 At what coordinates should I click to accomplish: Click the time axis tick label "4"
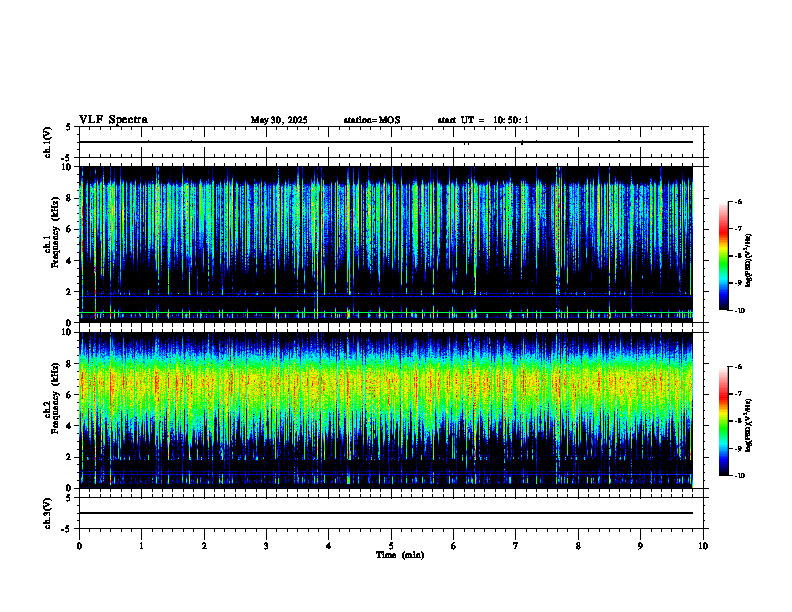tap(329, 546)
